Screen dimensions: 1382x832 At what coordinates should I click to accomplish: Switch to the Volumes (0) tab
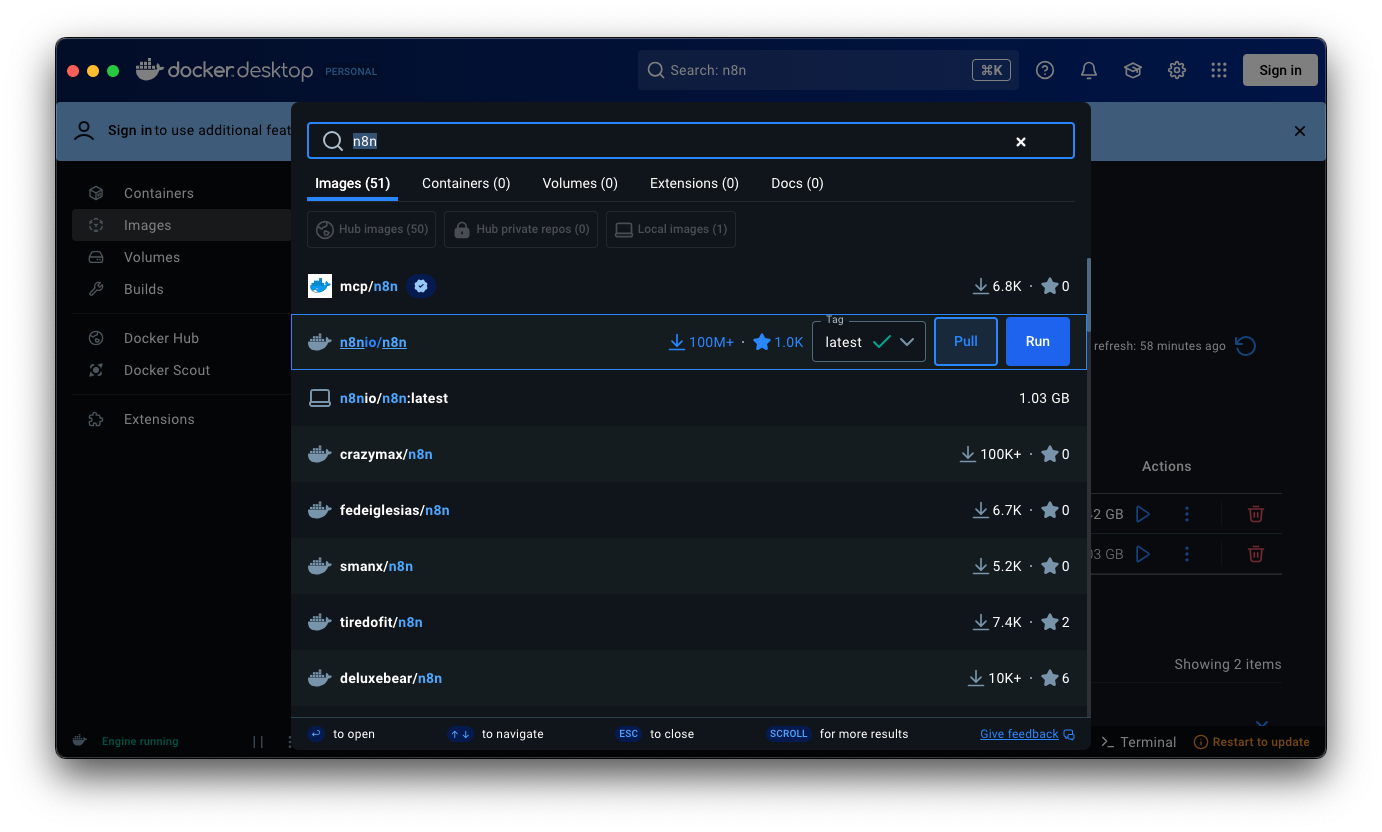click(580, 183)
